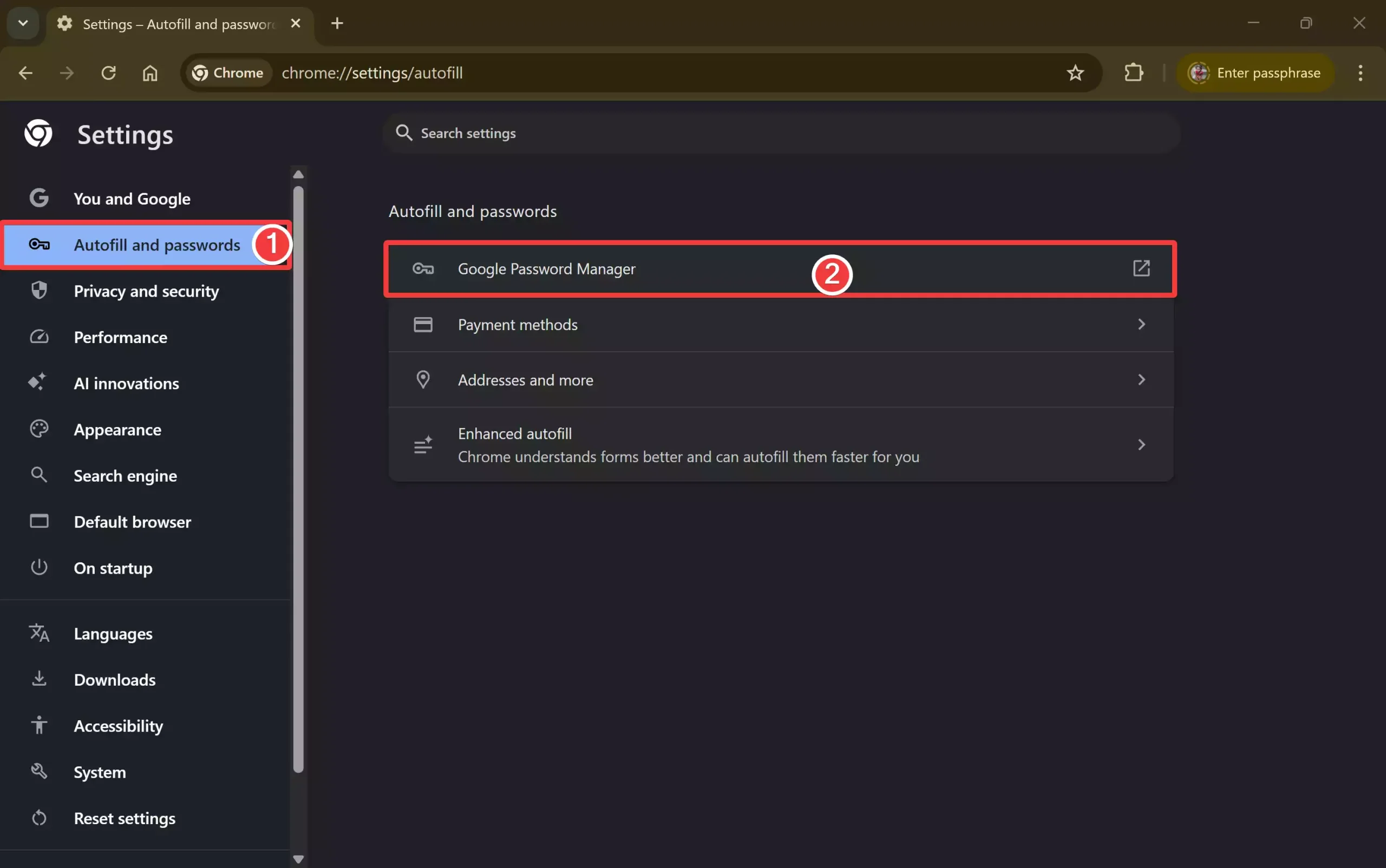The image size is (1386, 868).
Task: Click the Accessibility person icon
Action: [x=38, y=725]
